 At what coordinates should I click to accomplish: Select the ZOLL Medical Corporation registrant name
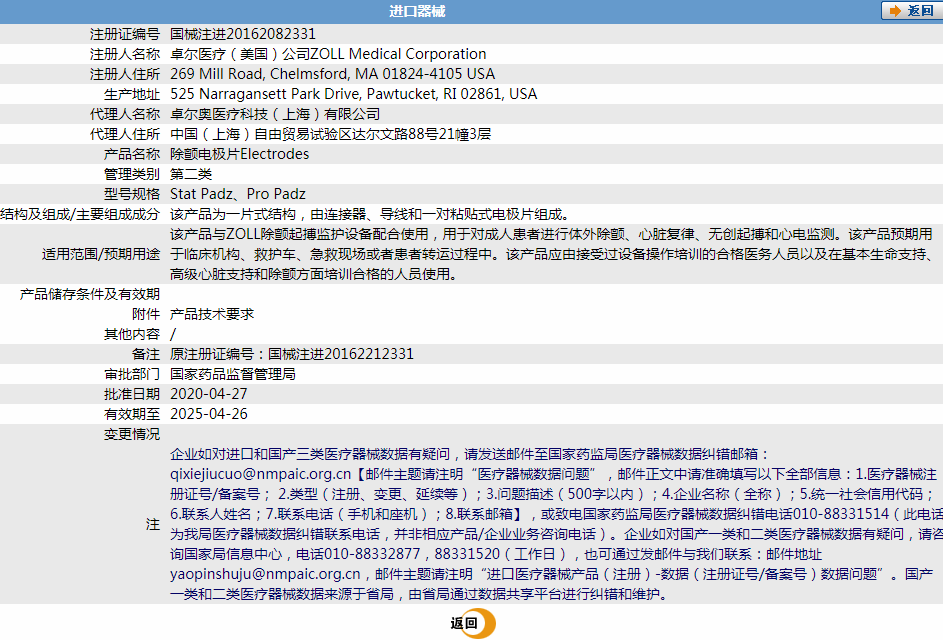[x=328, y=54]
